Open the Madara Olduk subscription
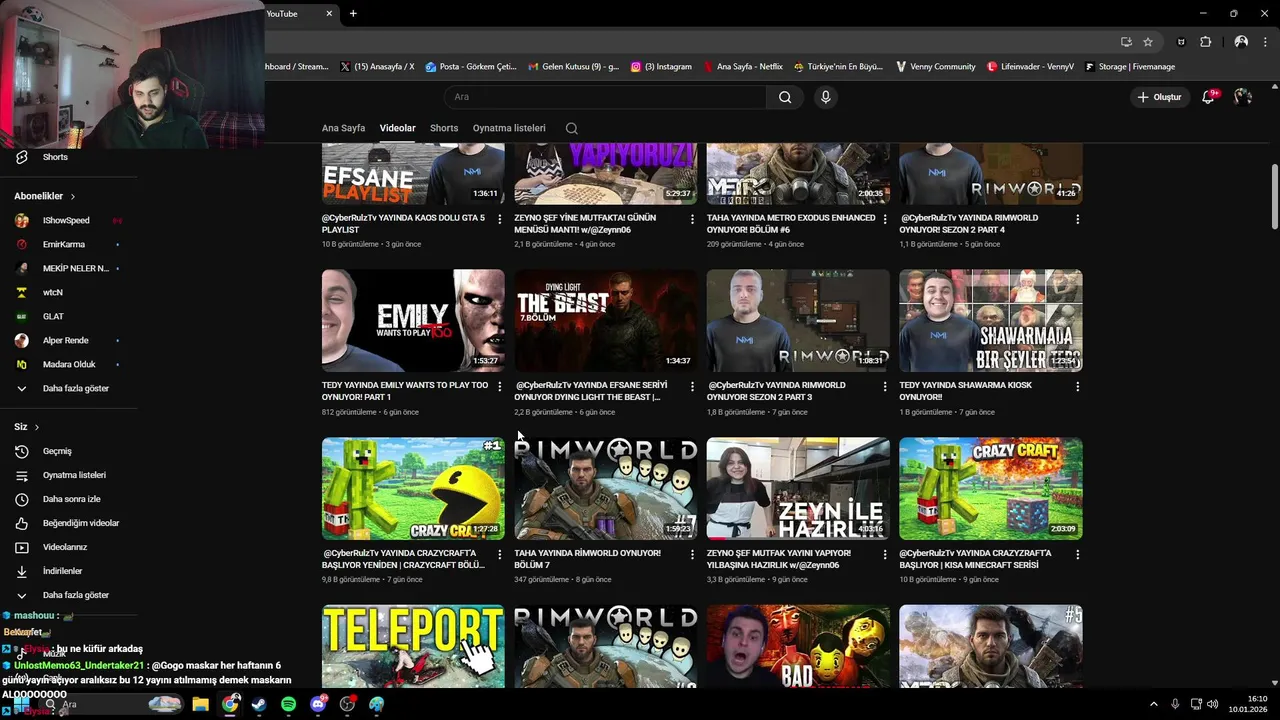Screen dimensions: 1280x720 (x=68, y=364)
